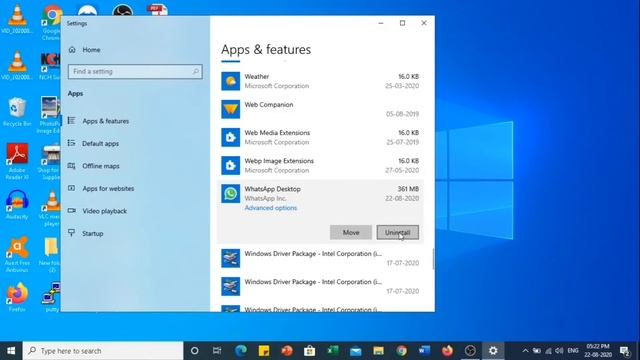Open the notification action center icon
640x360 pixels.
[624, 351]
